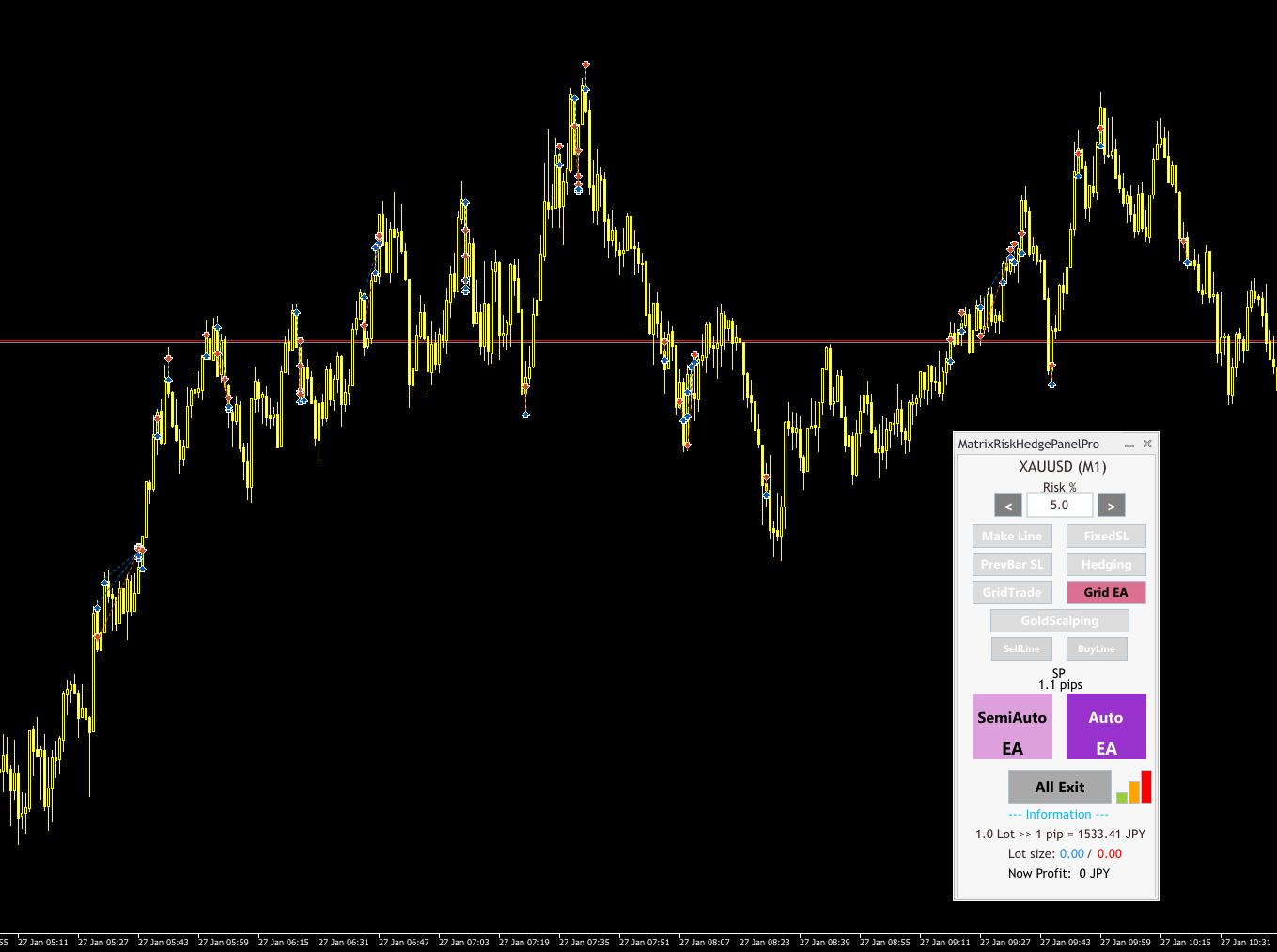Decrease Risk % with the left arrow

pos(1008,506)
